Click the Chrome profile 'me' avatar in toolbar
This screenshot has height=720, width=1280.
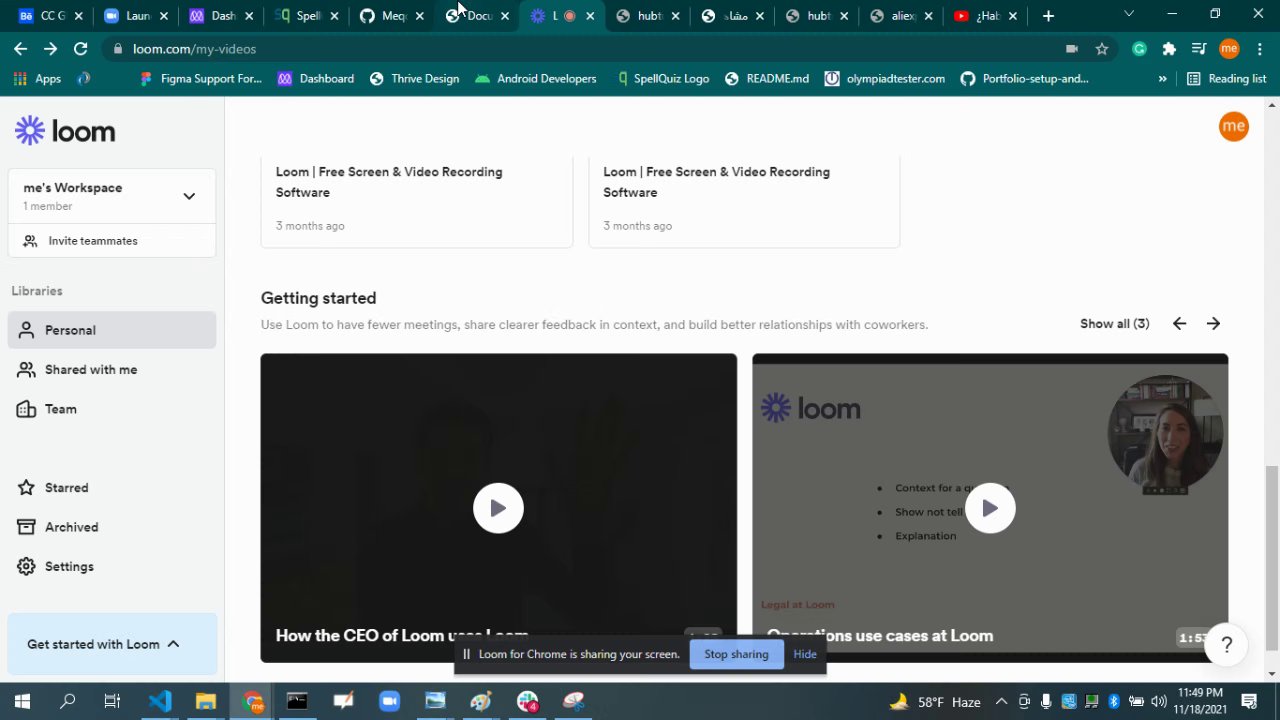pos(1229,48)
